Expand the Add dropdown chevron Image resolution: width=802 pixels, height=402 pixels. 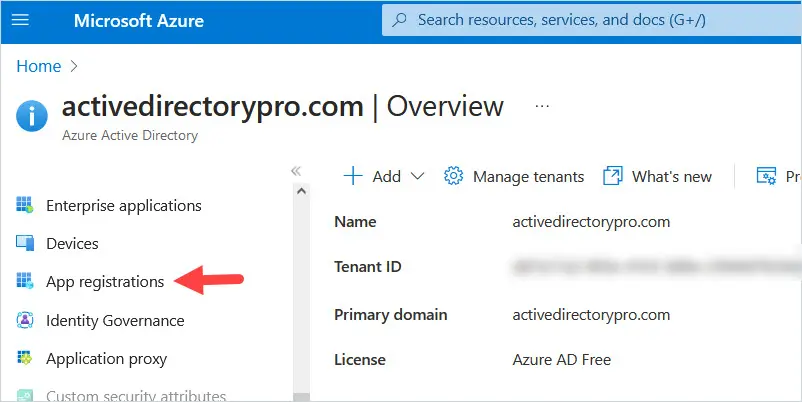(417, 176)
